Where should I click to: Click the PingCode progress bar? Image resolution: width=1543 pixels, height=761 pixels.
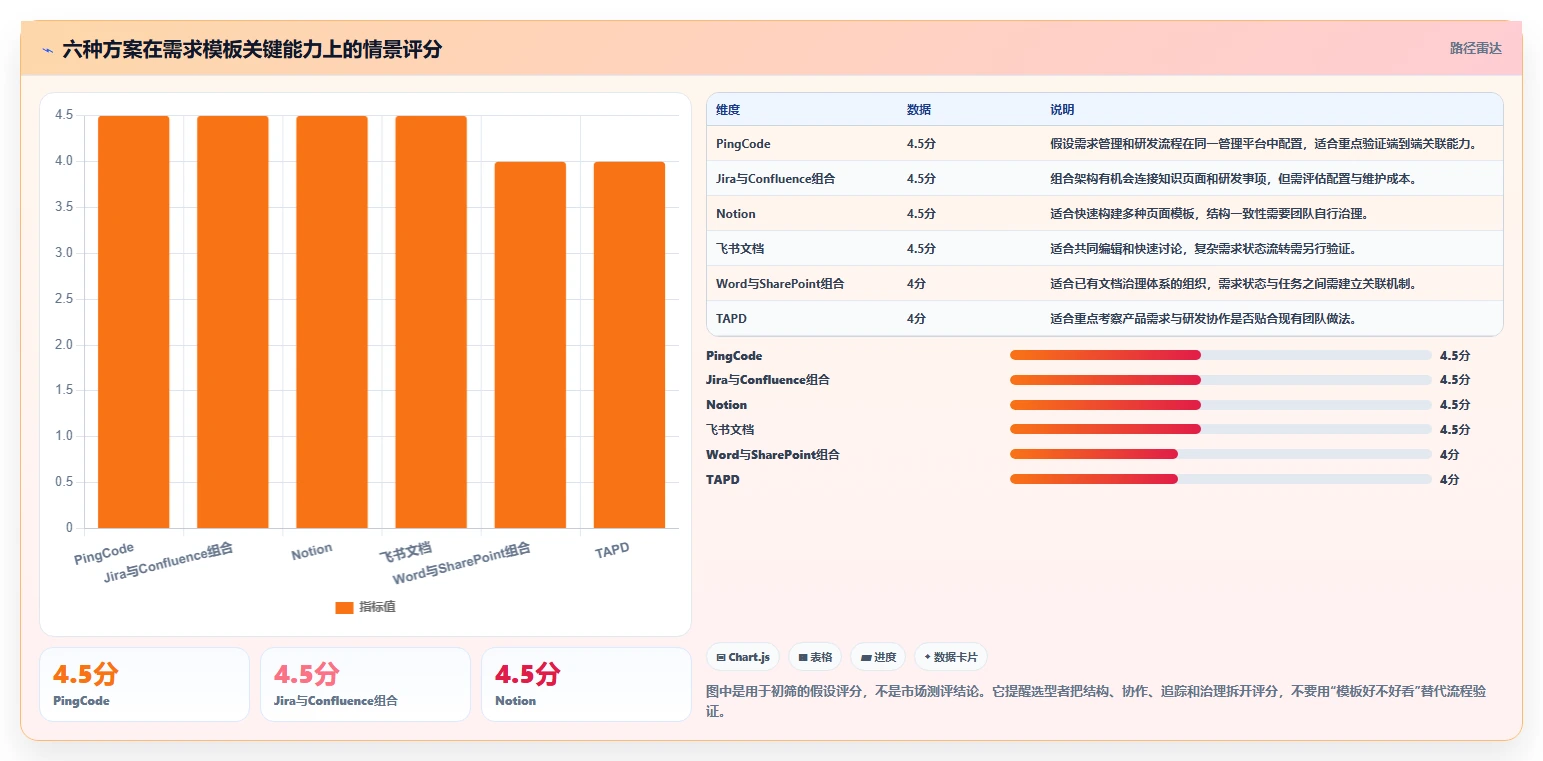[x=1221, y=355]
